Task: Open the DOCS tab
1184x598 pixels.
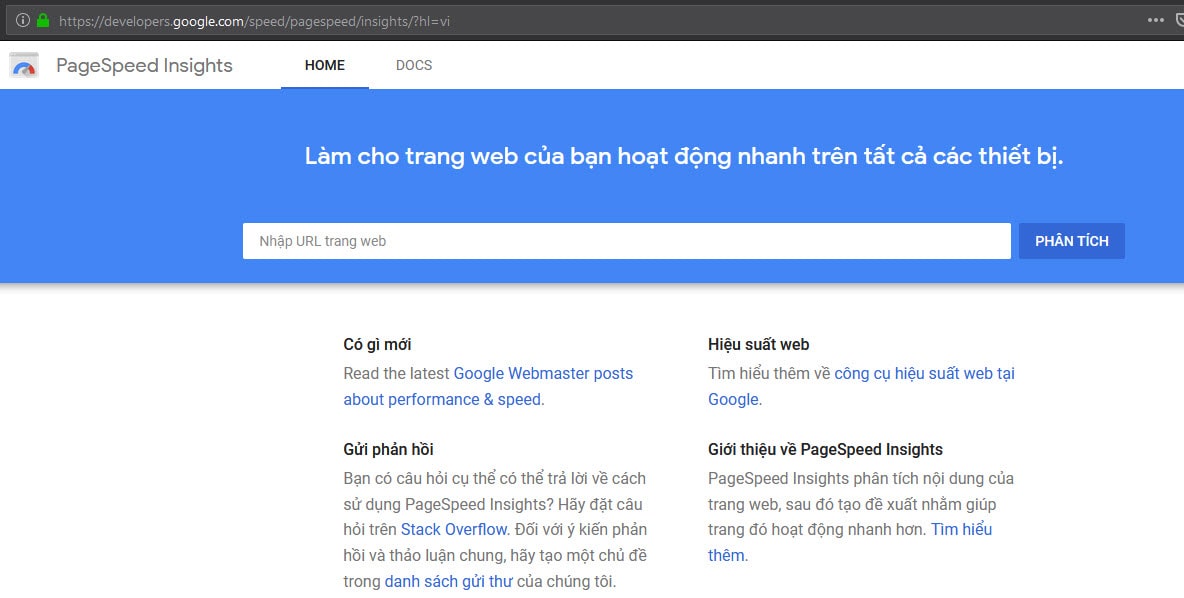Action: tap(414, 66)
